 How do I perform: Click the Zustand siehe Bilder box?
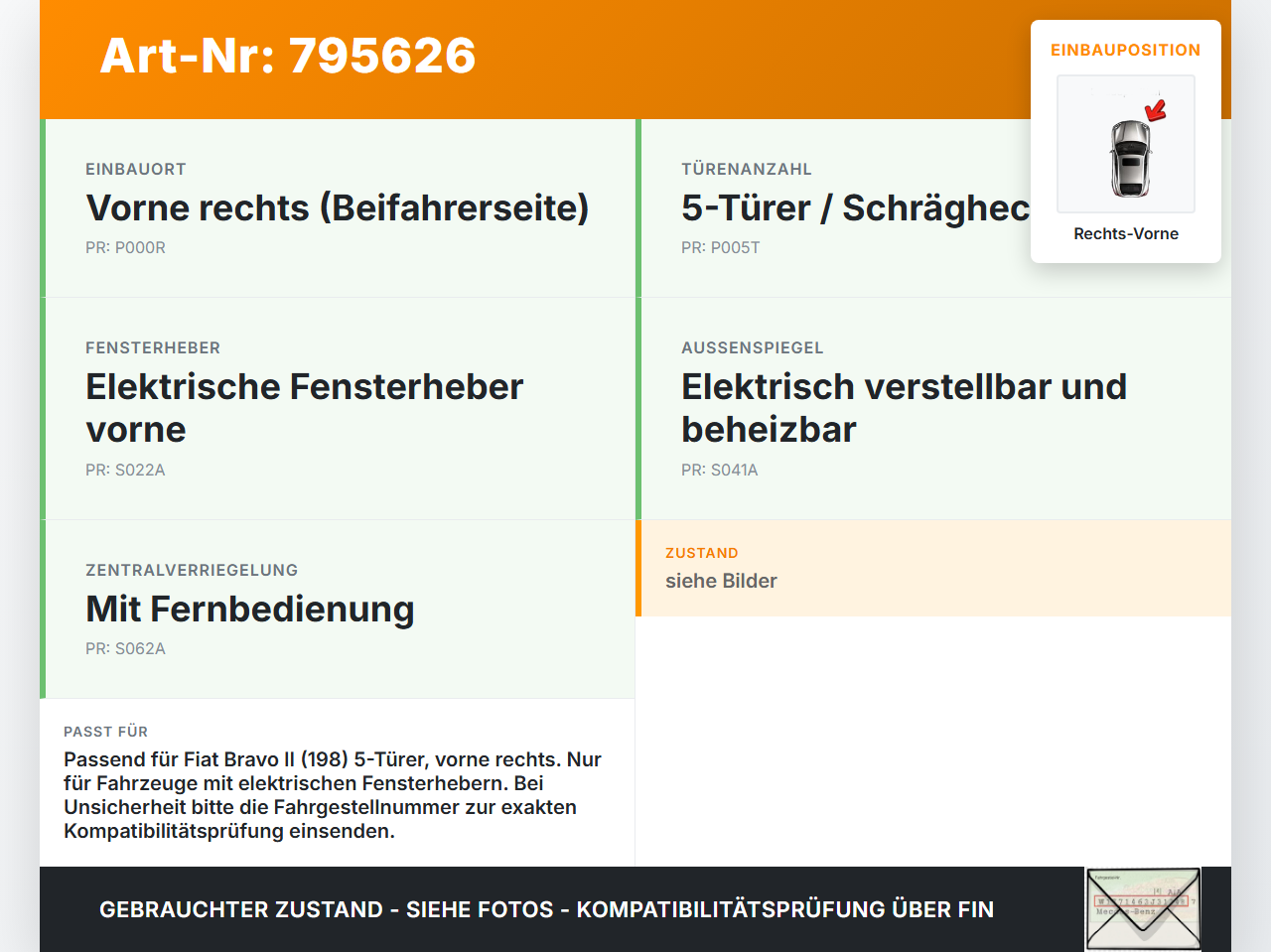[x=933, y=568]
